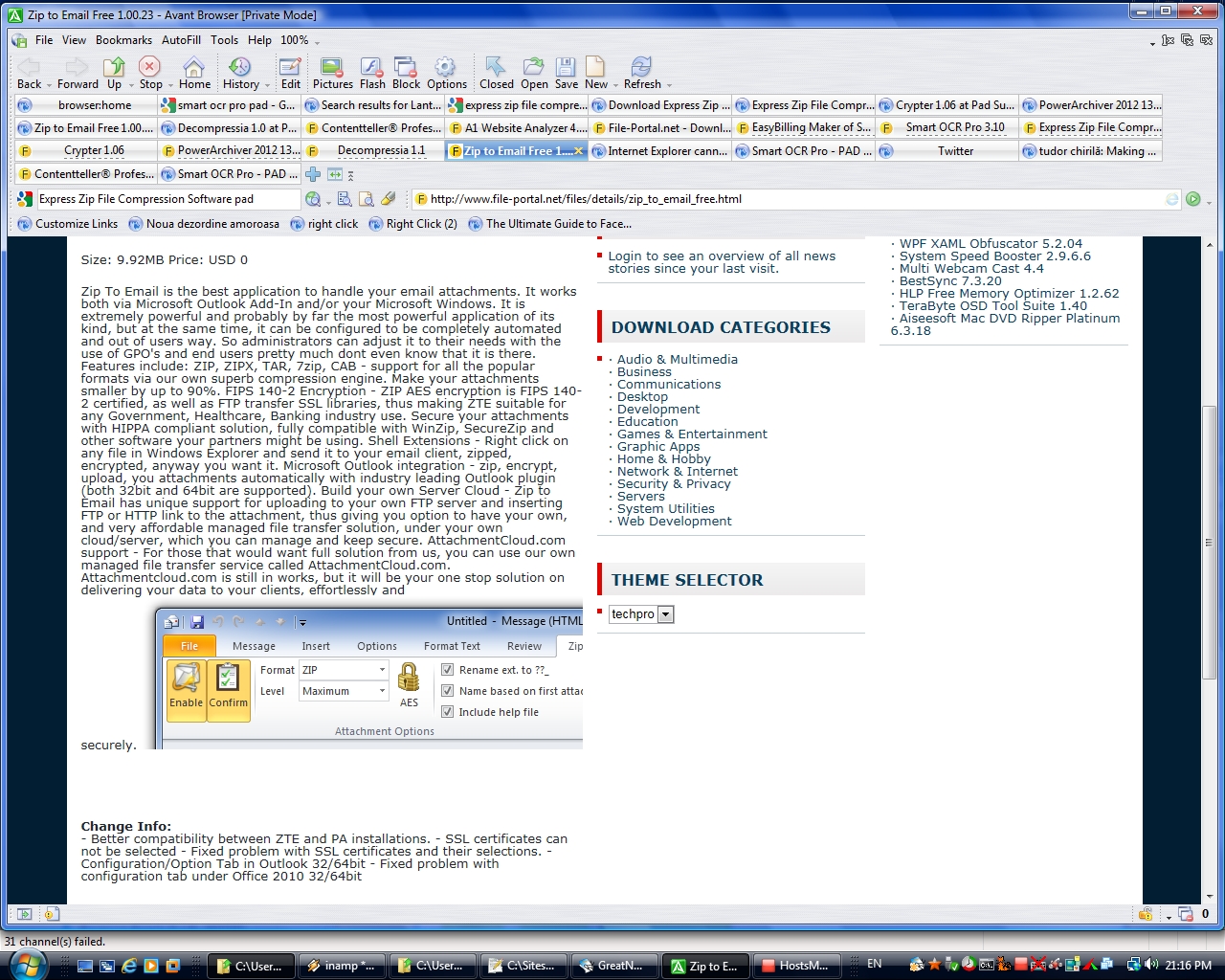1225x980 pixels.
Task: Click the search input field
Action: 167,199
